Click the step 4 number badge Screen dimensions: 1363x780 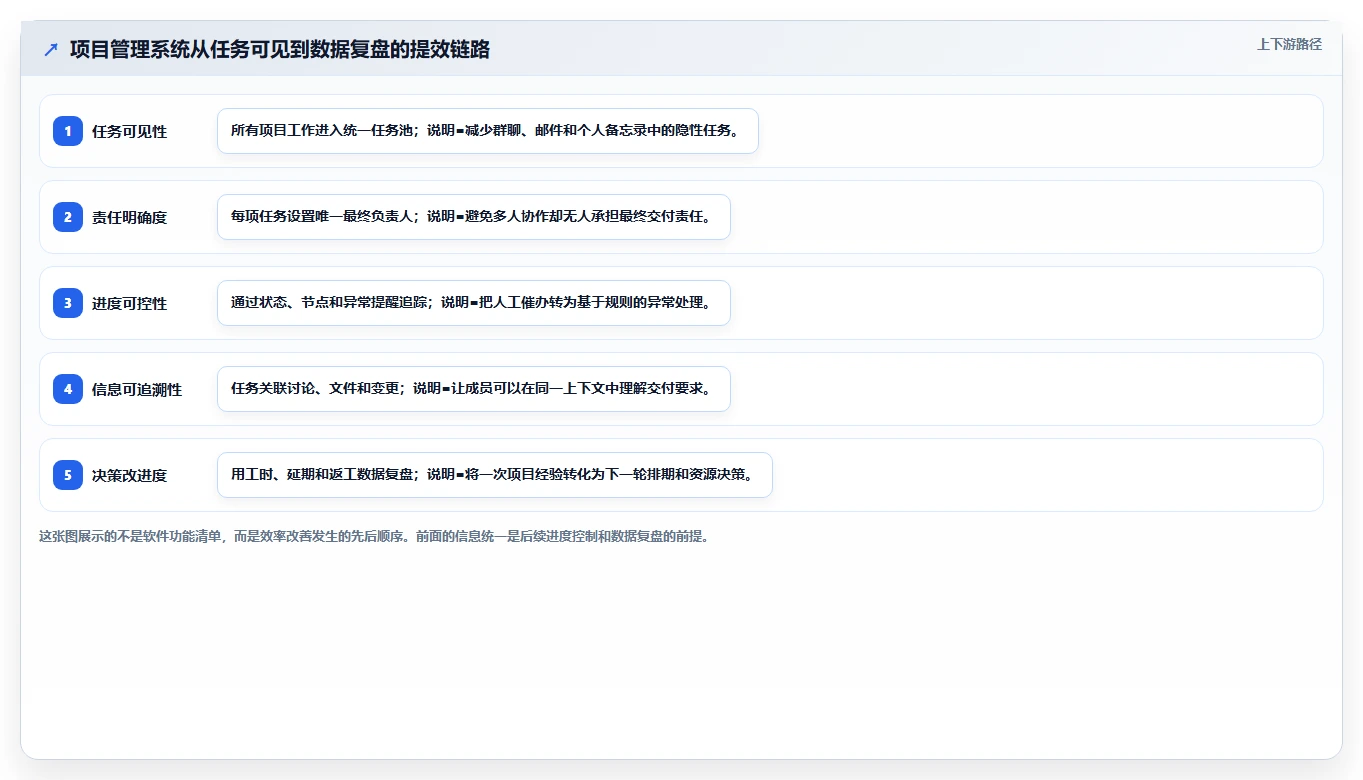click(68, 389)
